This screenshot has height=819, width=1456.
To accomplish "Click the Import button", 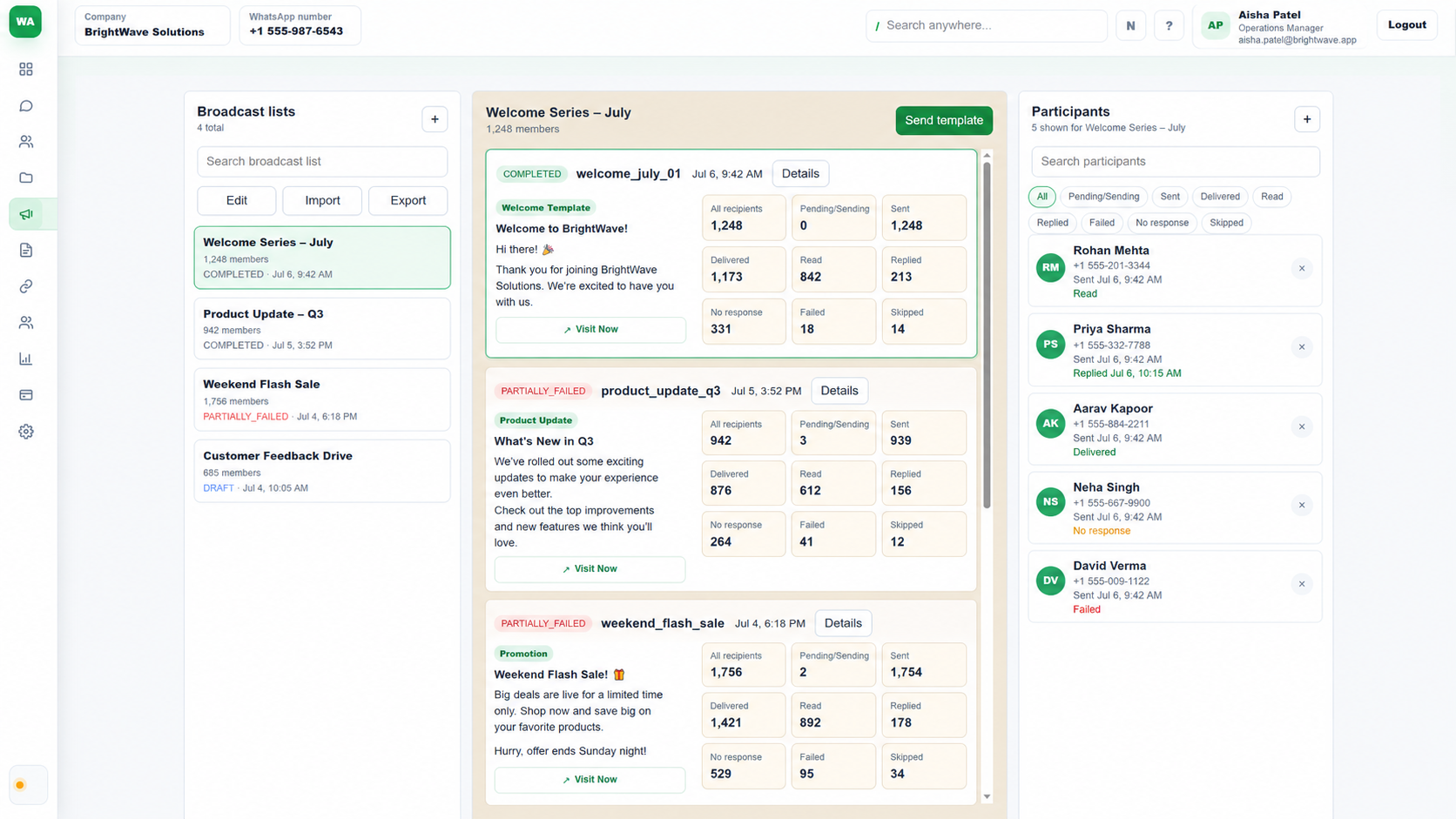I will click(322, 201).
